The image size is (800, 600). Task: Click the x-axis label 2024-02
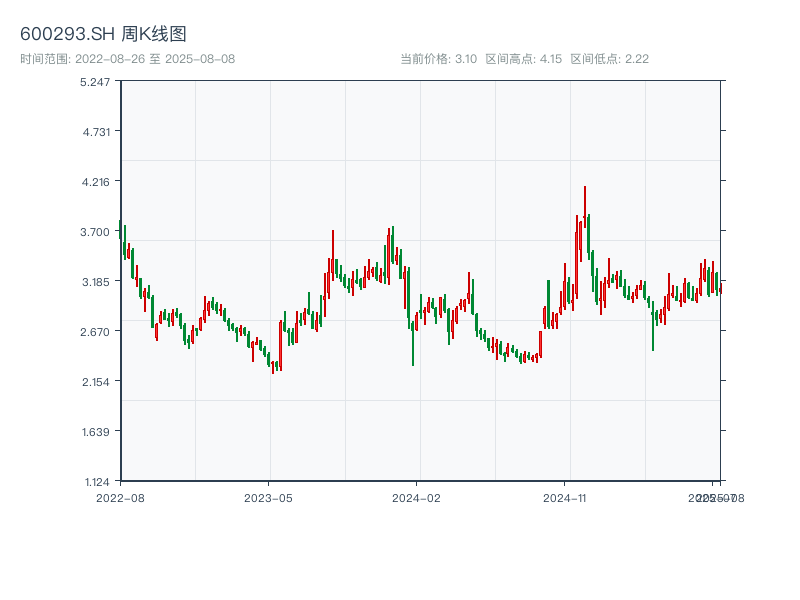coord(416,498)
